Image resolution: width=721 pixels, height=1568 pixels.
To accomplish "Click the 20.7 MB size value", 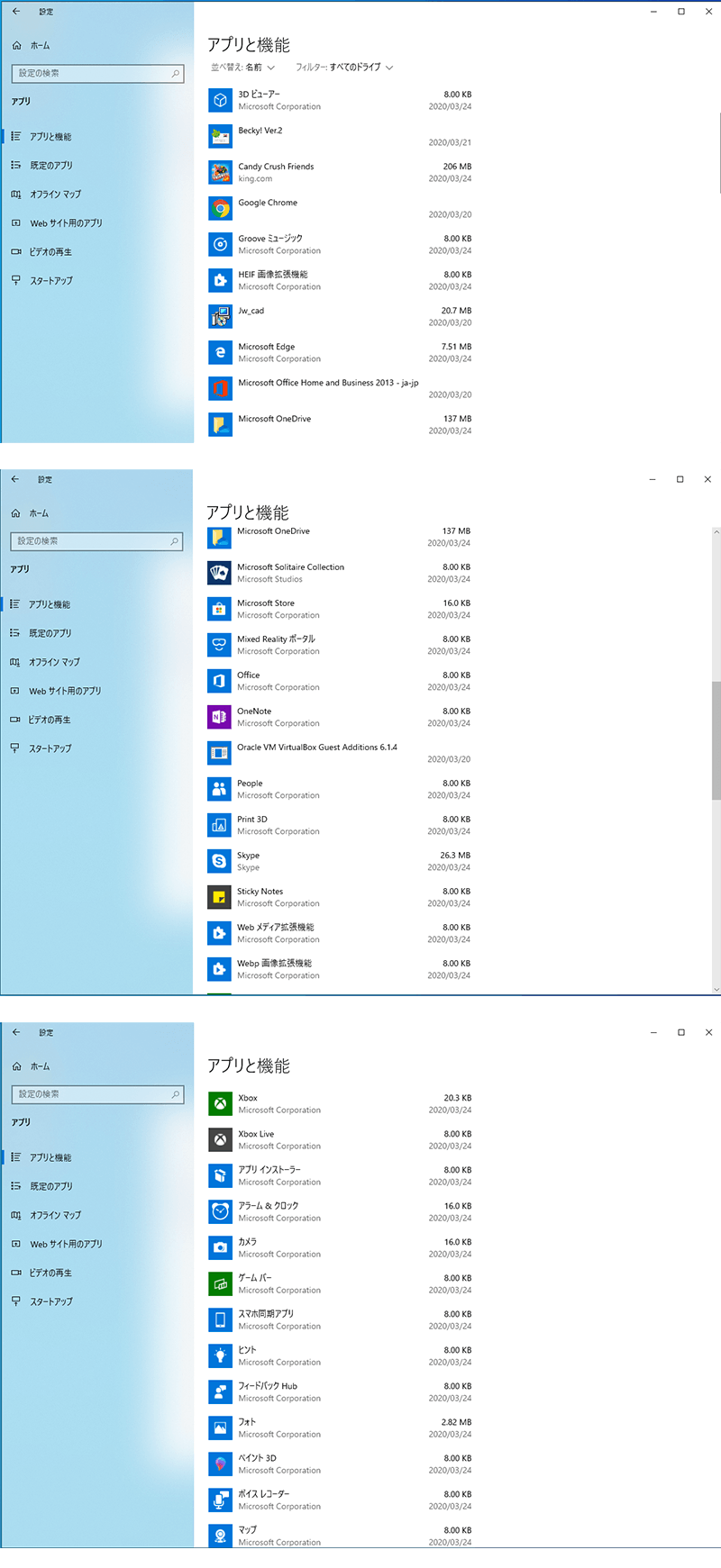I will [x=456, y=311].
